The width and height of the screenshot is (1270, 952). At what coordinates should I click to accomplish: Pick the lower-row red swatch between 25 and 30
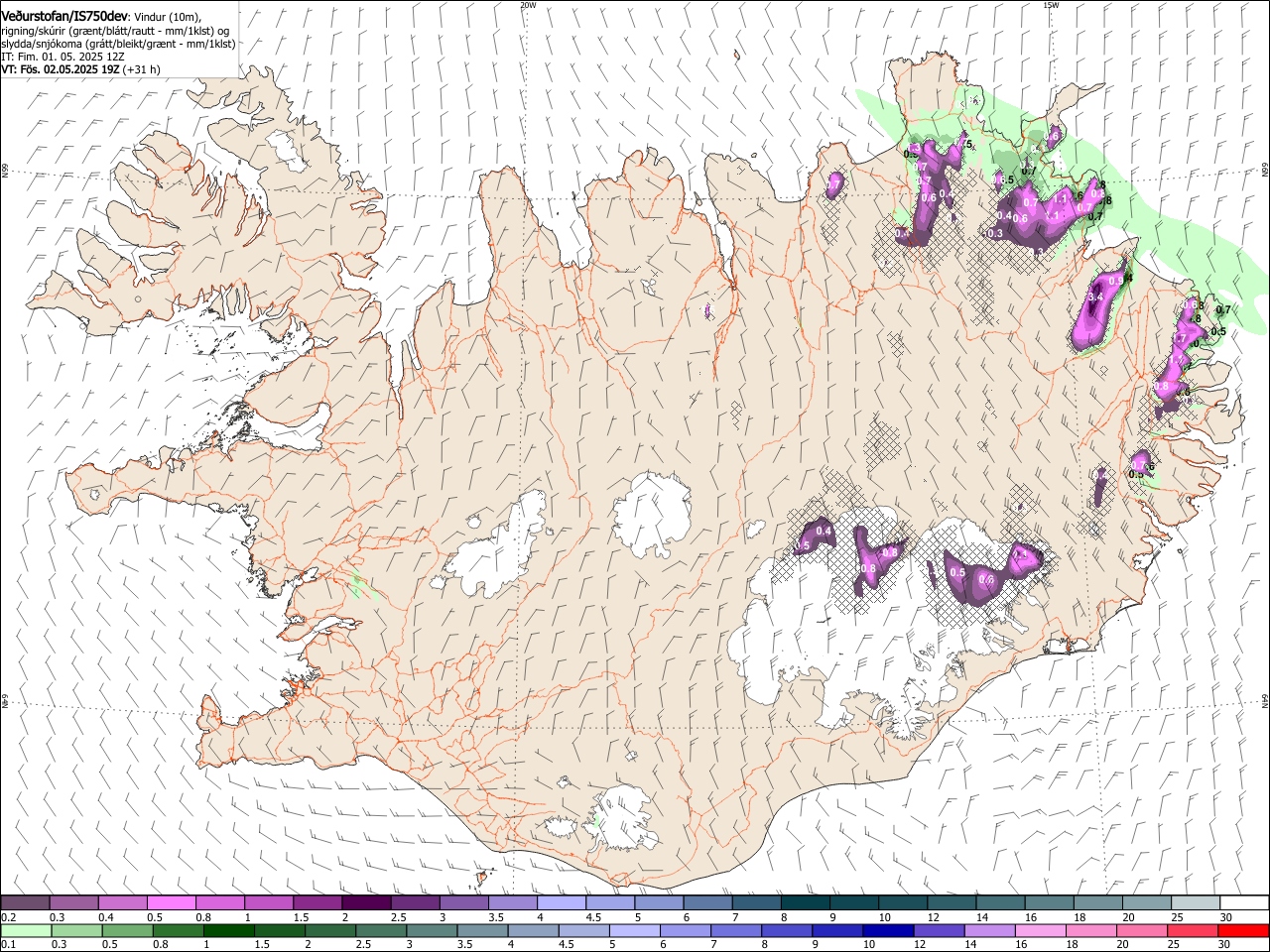click(1191, 931)
